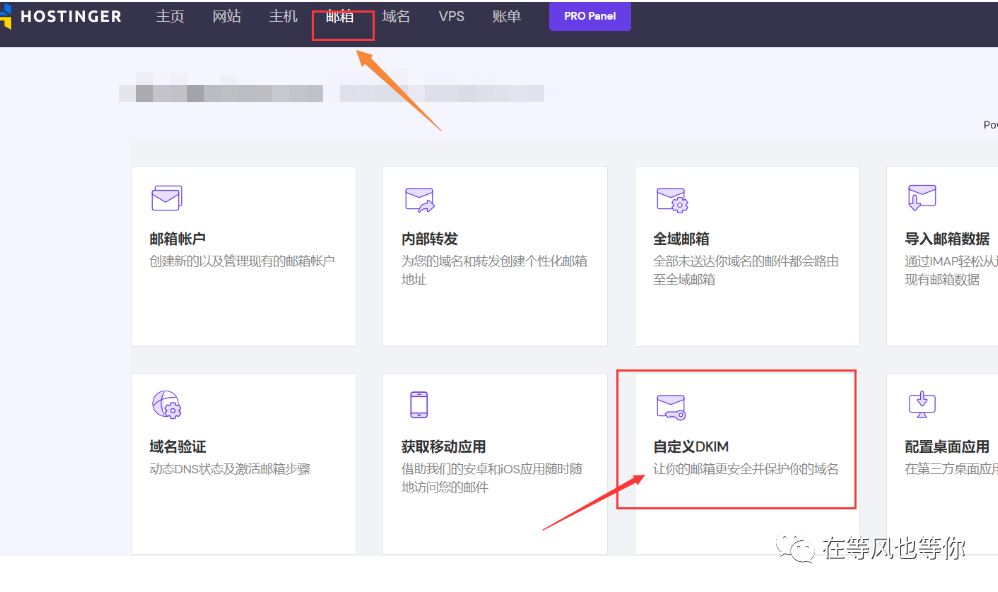Click the PRO Panel button
The width and height of the screenshot is (998, 592).
point(589,16)
